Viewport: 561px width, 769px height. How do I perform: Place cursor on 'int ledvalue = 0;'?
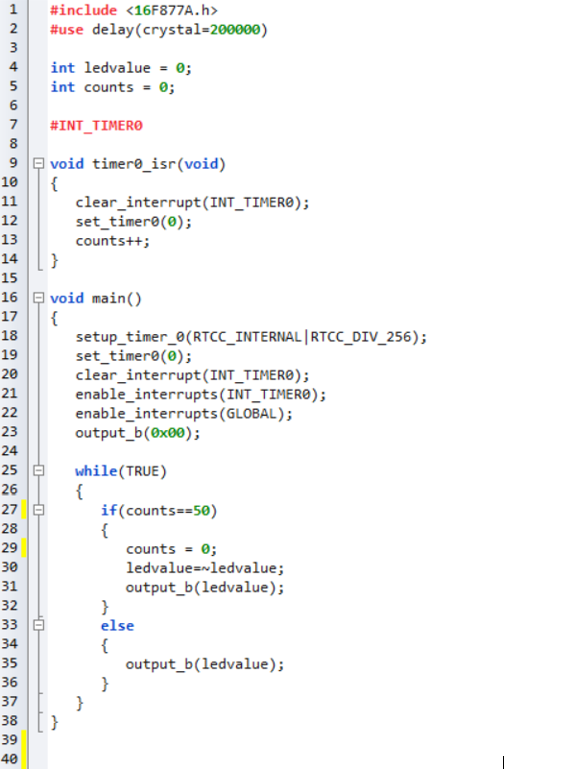[x=121, y=68]
